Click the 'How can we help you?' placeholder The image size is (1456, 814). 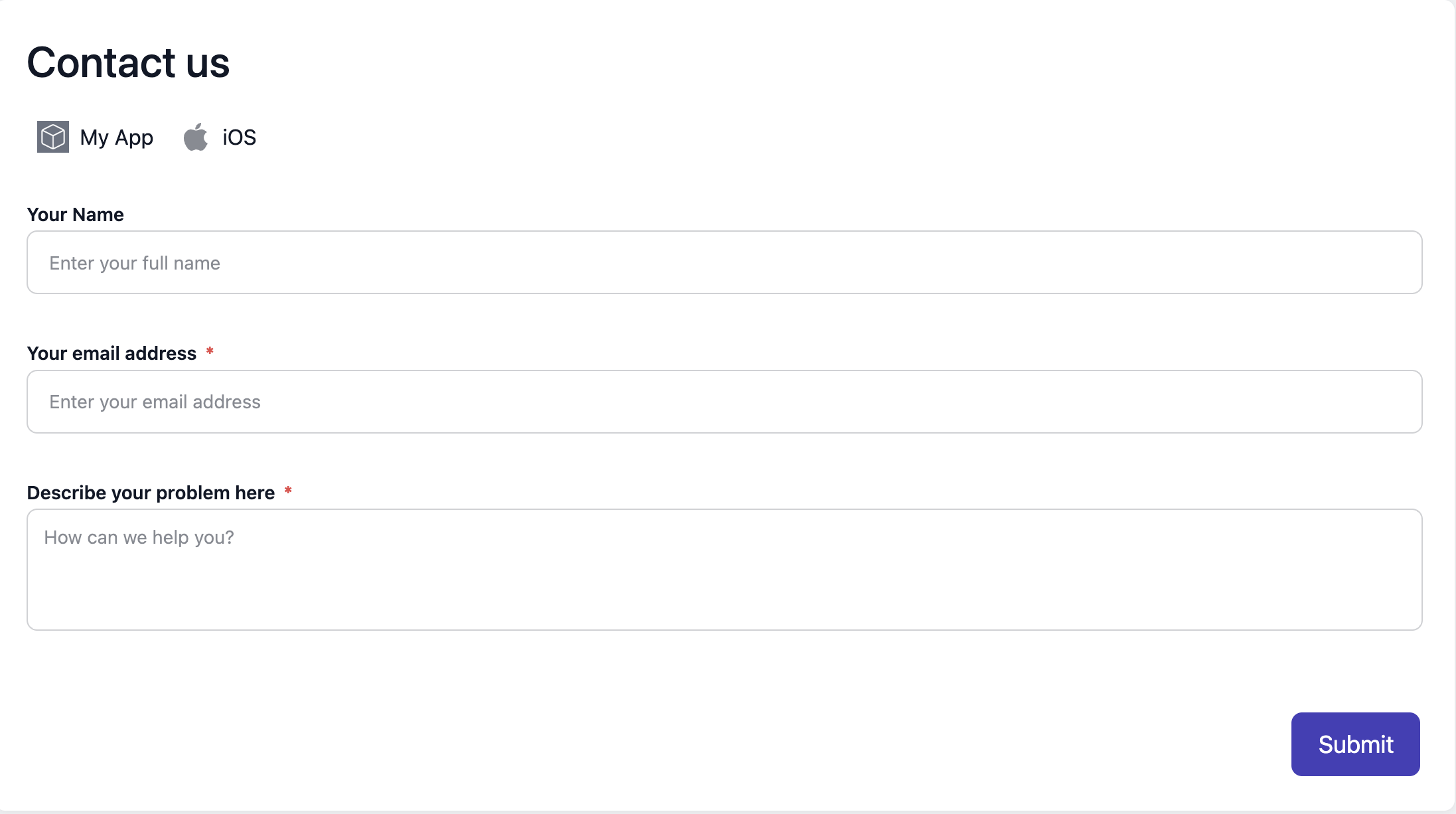[139, 537]
